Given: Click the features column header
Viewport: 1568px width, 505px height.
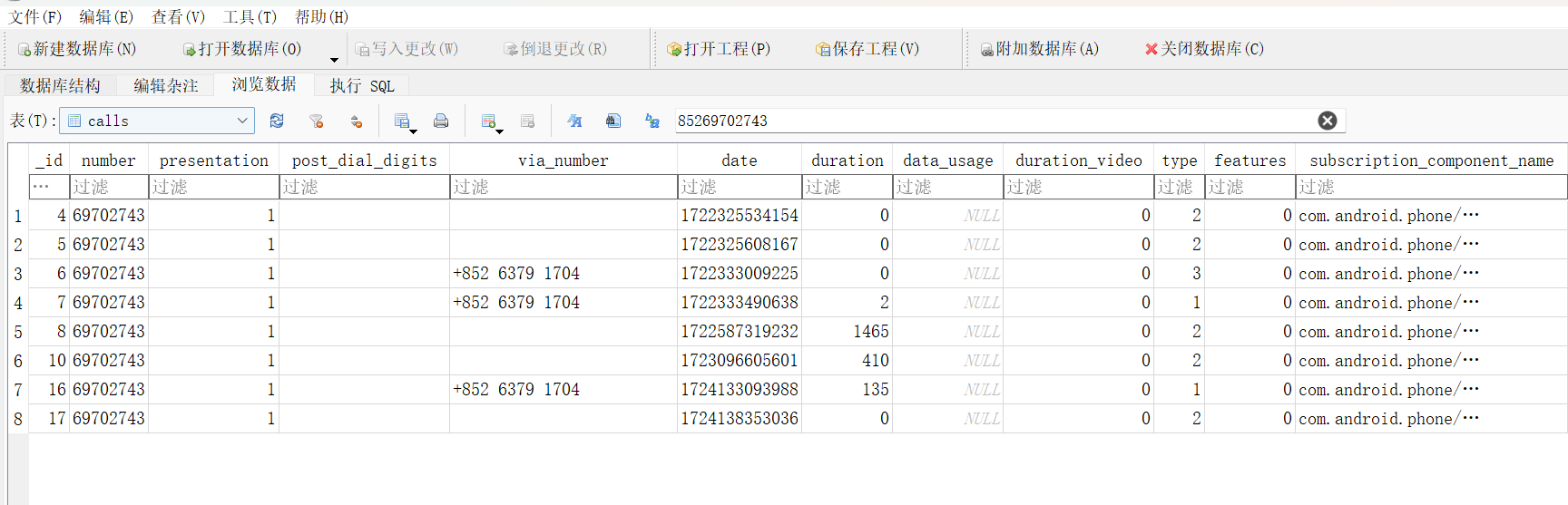Looking at the screenshot, I should pos(1250,160).
